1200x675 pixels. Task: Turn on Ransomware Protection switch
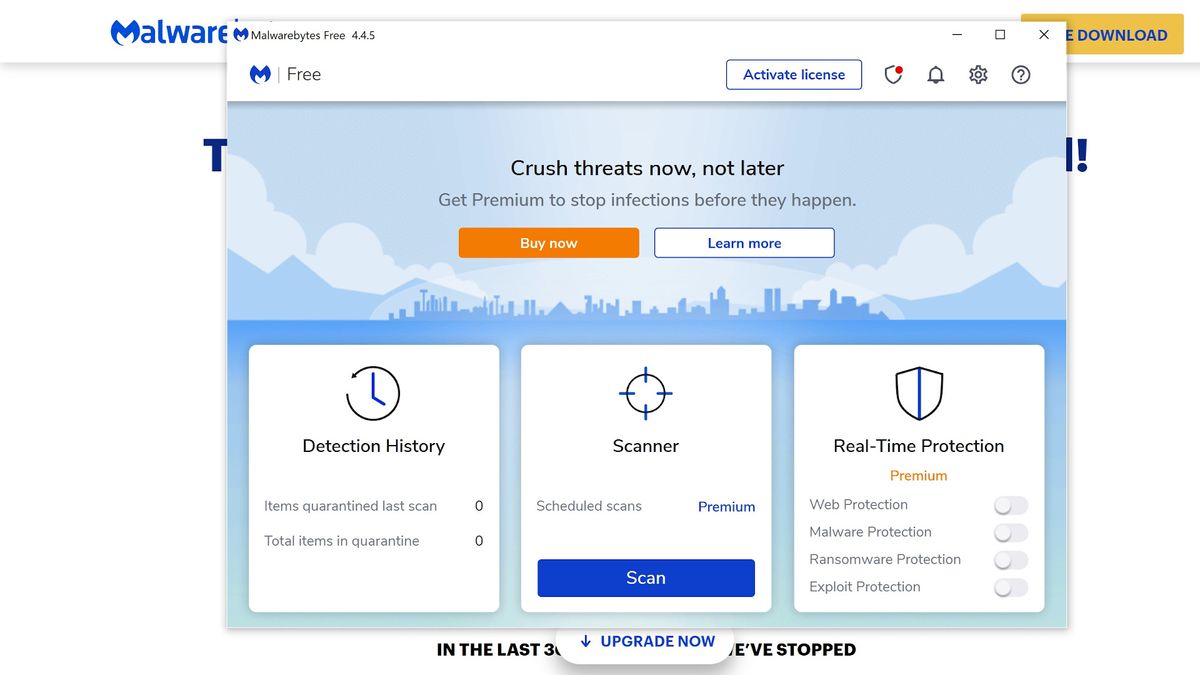pos(1011,560)
